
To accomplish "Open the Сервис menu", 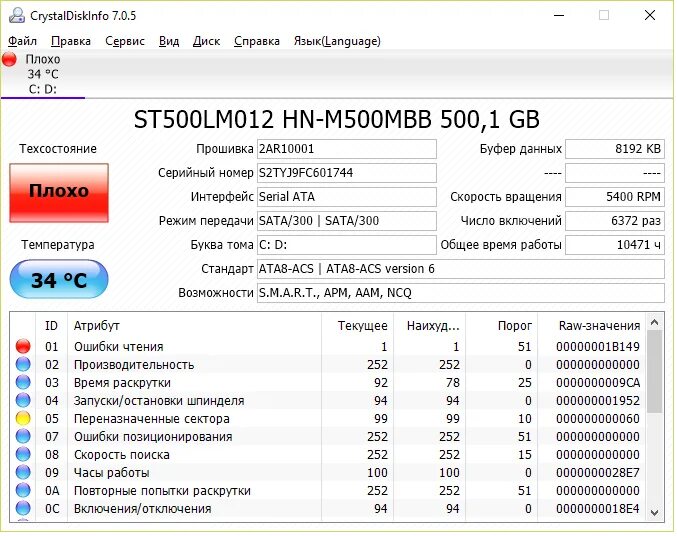I will [x=125, y=41].
